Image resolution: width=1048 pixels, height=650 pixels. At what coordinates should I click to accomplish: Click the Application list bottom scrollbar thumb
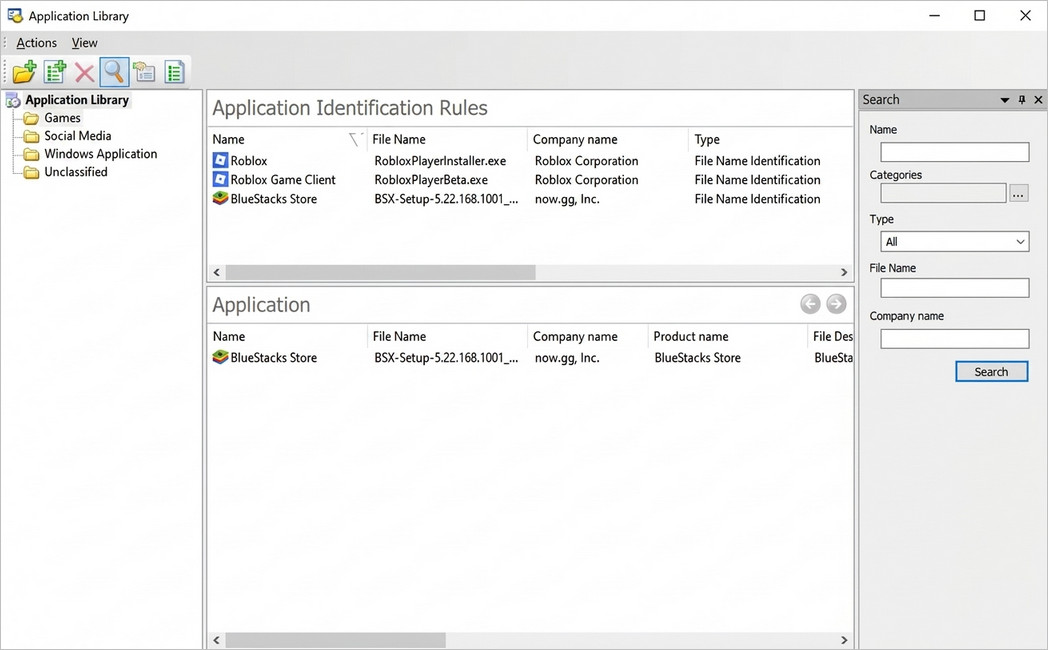pos(336,640)
